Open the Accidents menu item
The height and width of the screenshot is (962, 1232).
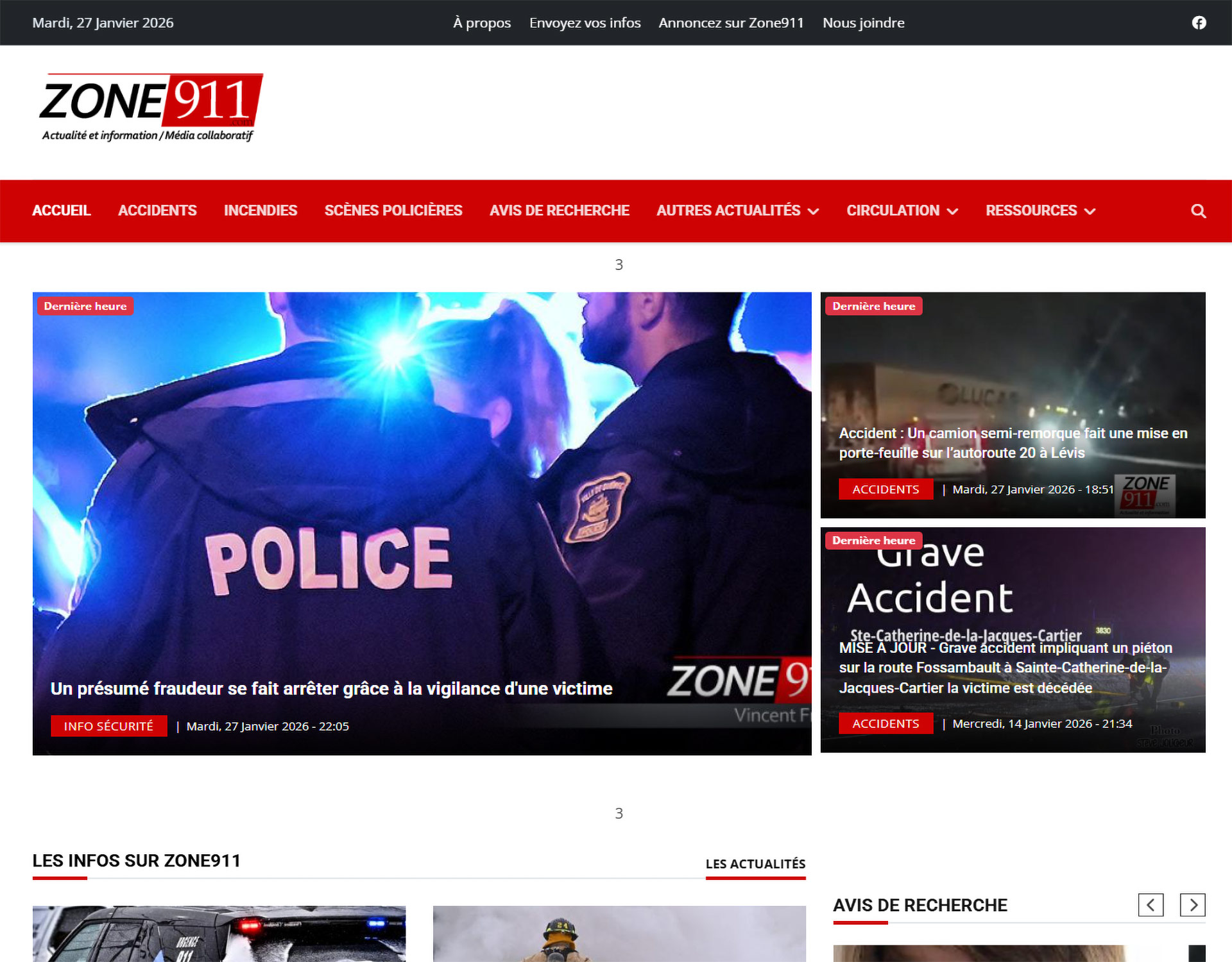tap(157, 211)
